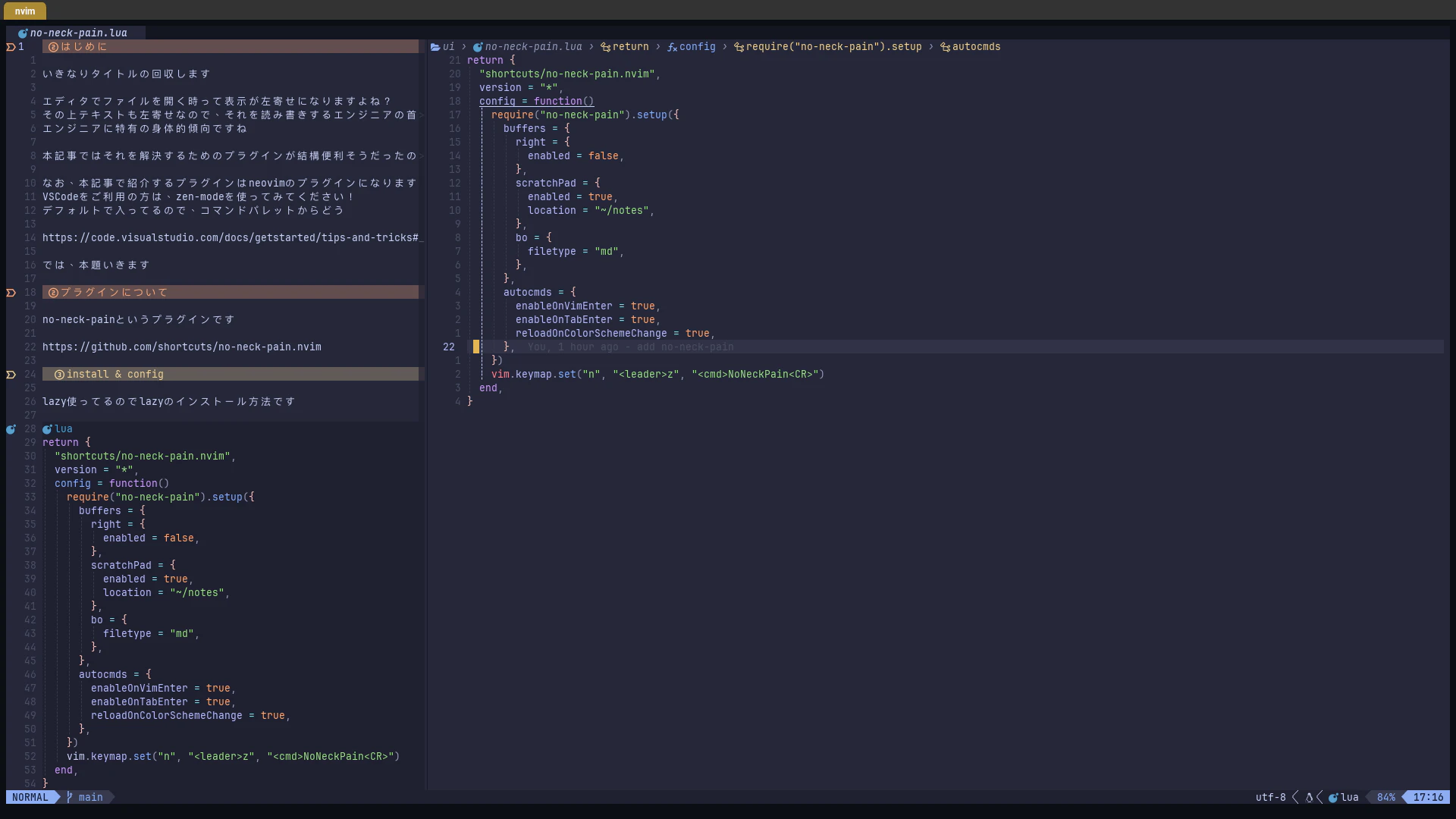Viewport: 1456px width, 819px height.
Task: Click the symbol icon before return in breadcrumbs
Action: pos(606,47)
